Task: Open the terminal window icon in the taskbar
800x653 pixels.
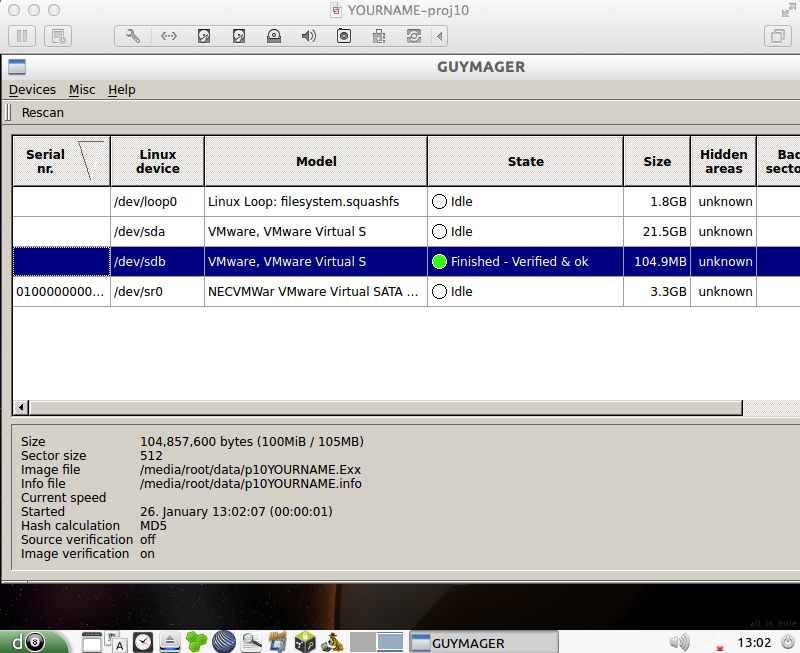Action: (x=92, y=642)
